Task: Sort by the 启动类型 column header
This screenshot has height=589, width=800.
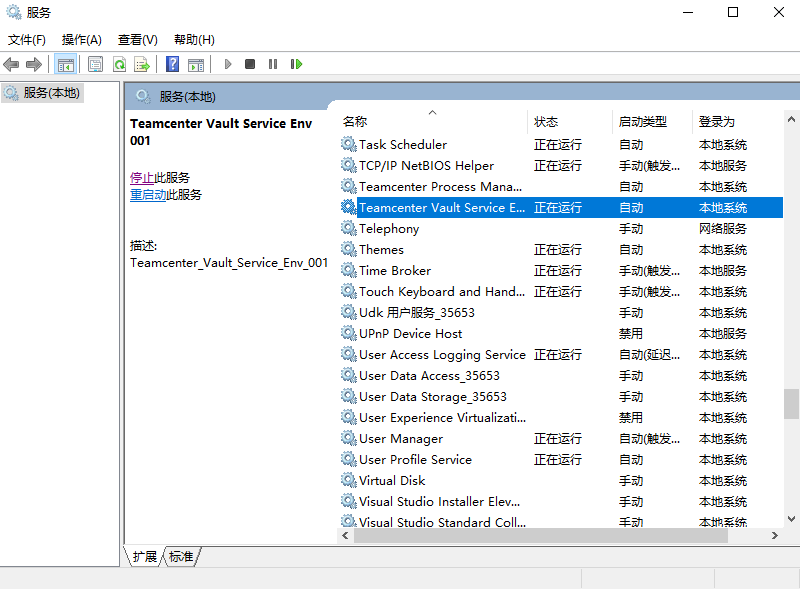Action: point(642,122)
